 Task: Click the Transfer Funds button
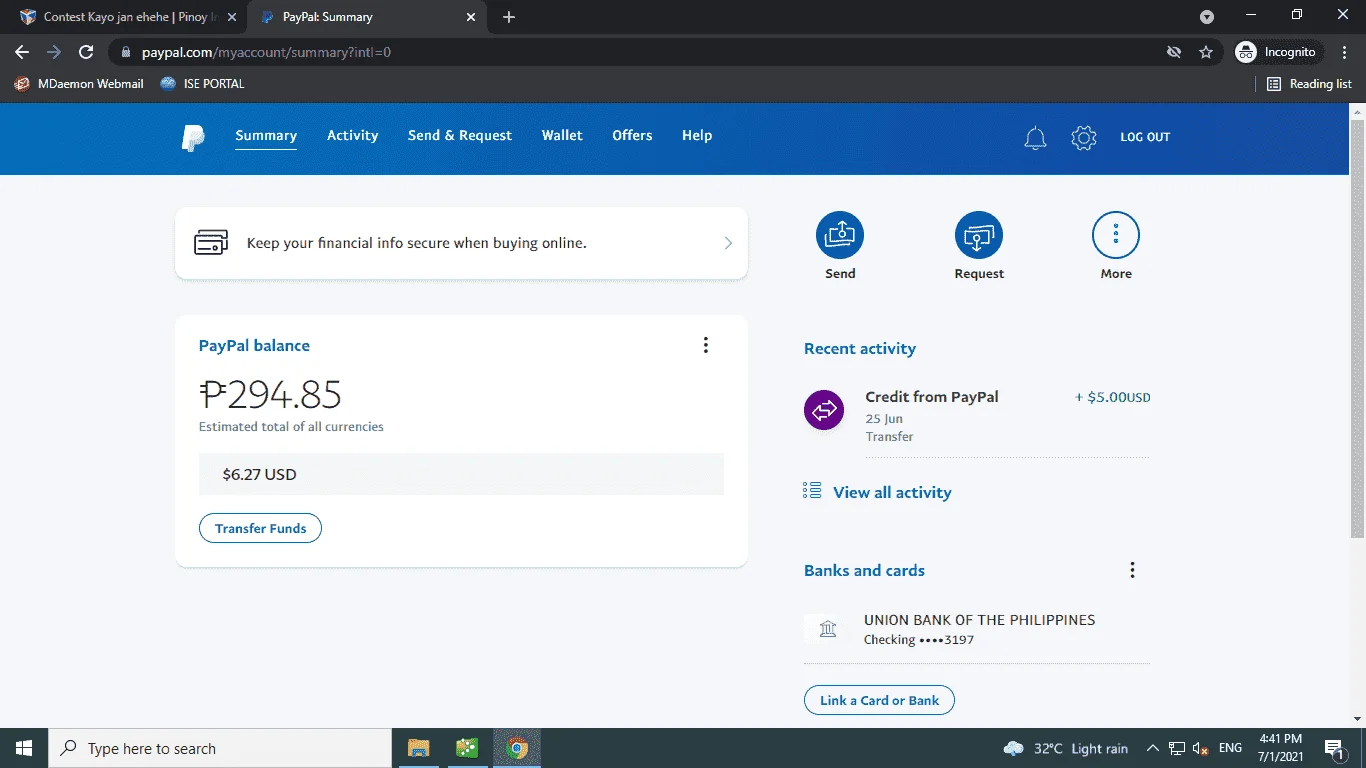pyautogui.click(x=260, y=528)
